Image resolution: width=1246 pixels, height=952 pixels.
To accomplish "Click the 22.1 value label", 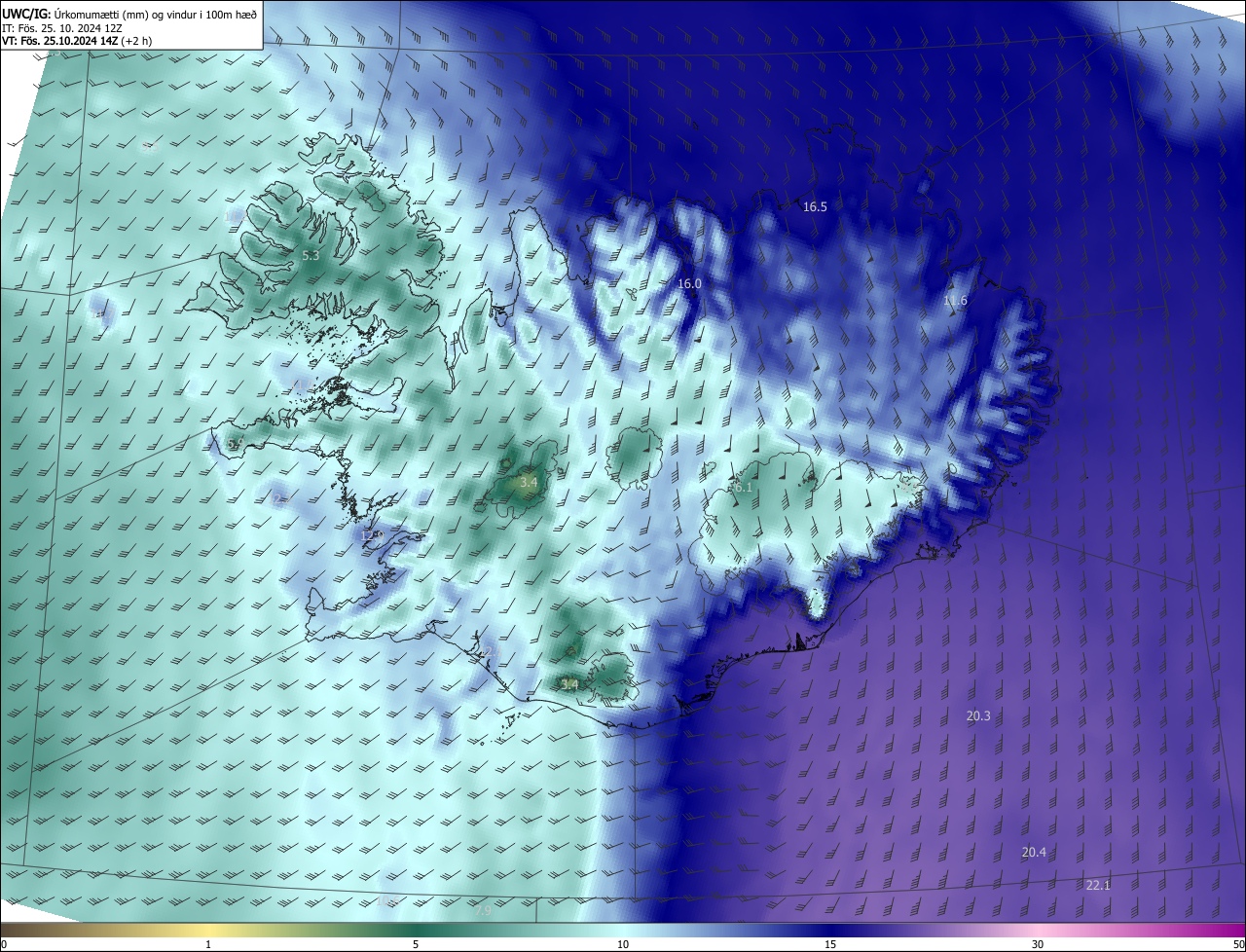I will (1098, 885).
